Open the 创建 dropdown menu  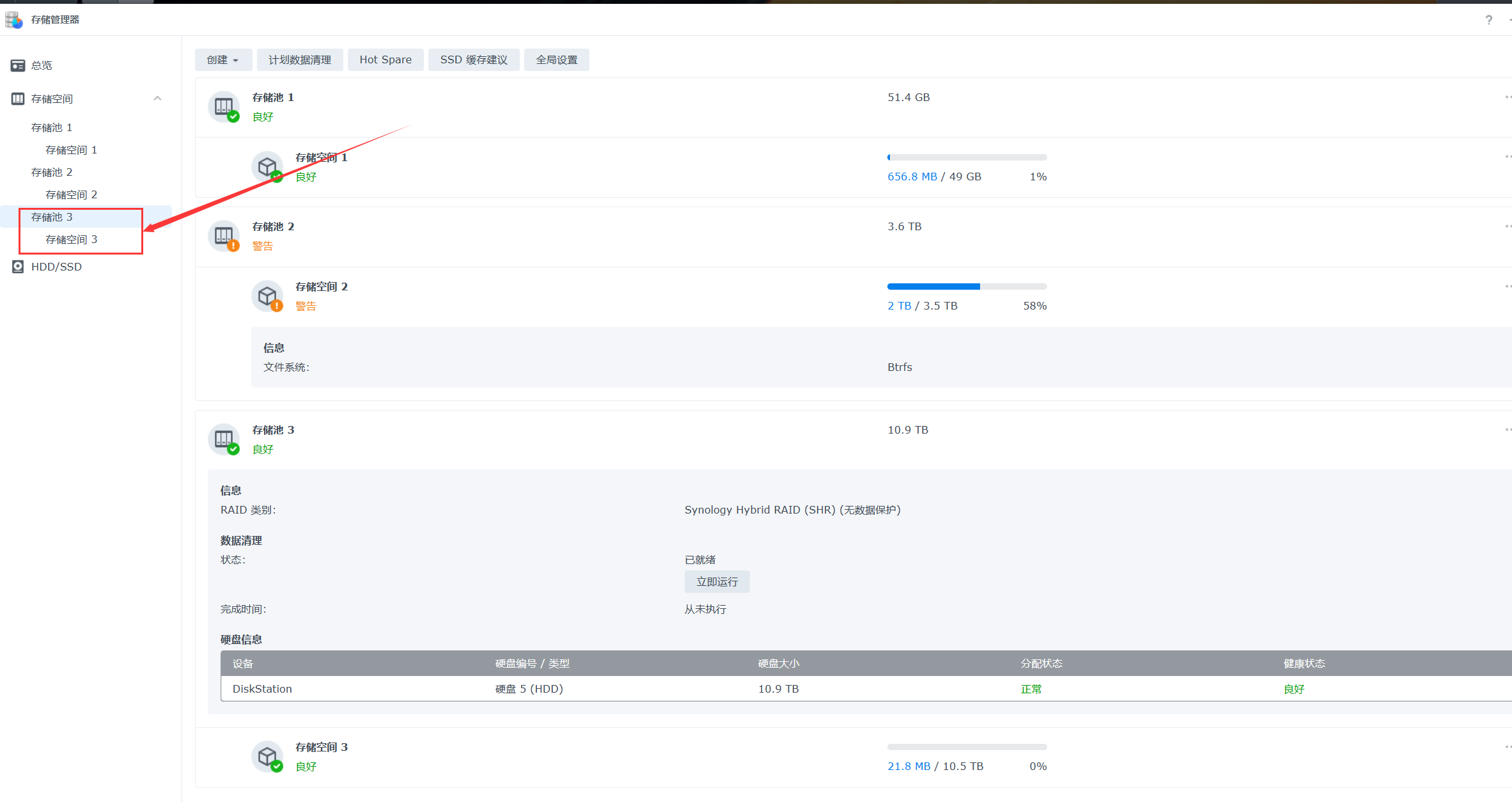click(222, 59)
